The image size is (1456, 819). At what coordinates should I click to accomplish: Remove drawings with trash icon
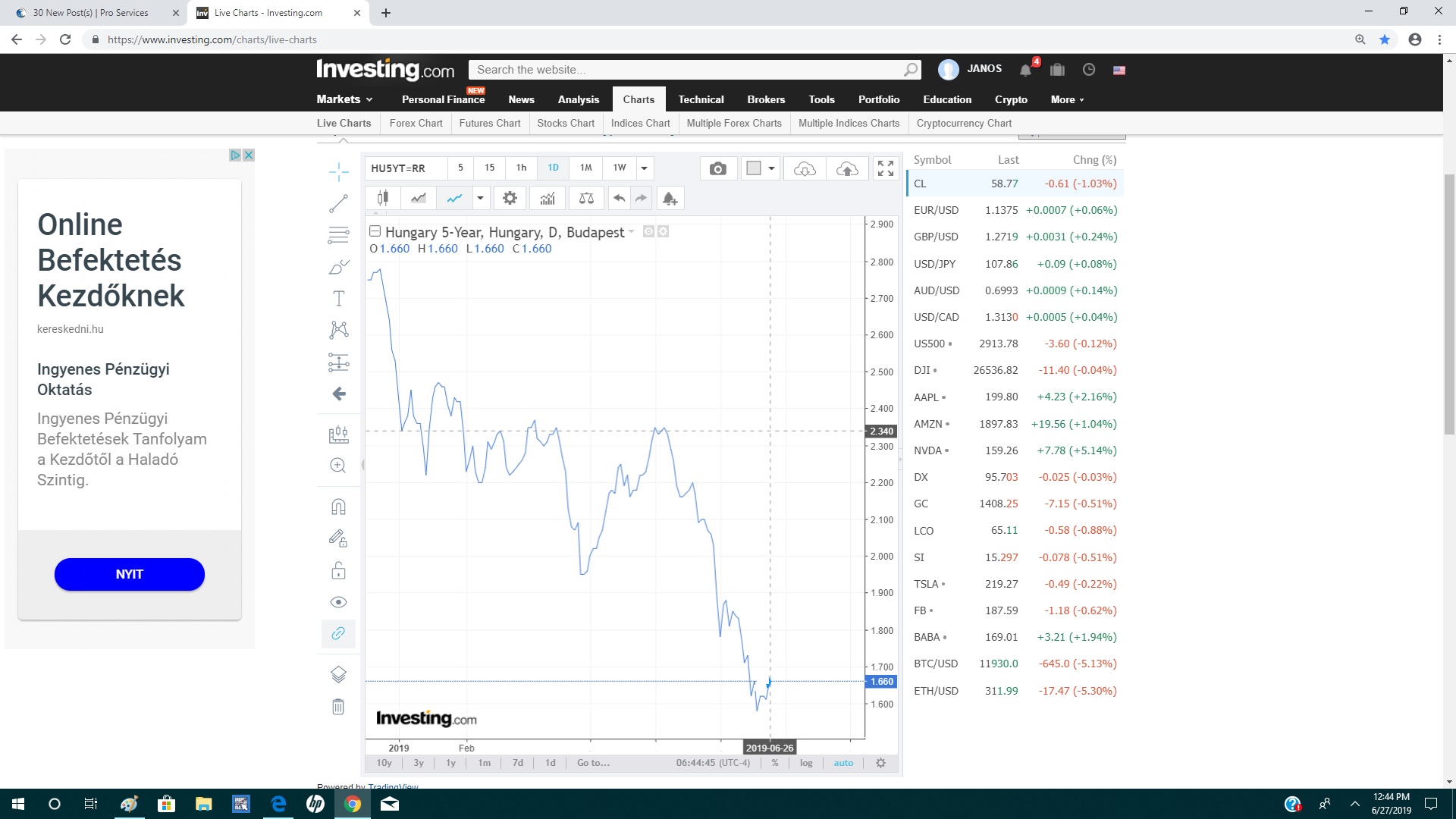tap(339, 707)
